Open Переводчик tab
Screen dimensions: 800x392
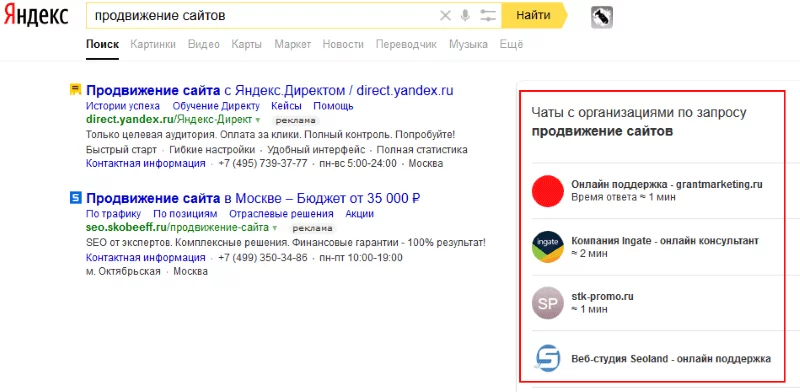point(407,44)
